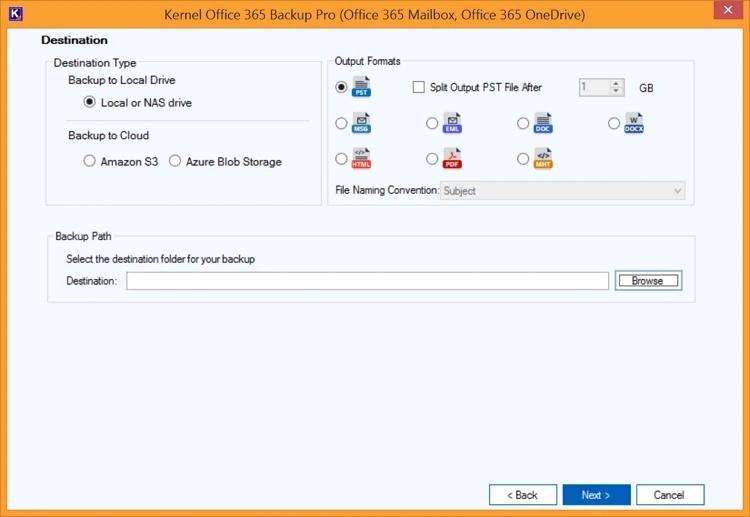
Task: Click the MSG file format icon
Action: (361, 123)
